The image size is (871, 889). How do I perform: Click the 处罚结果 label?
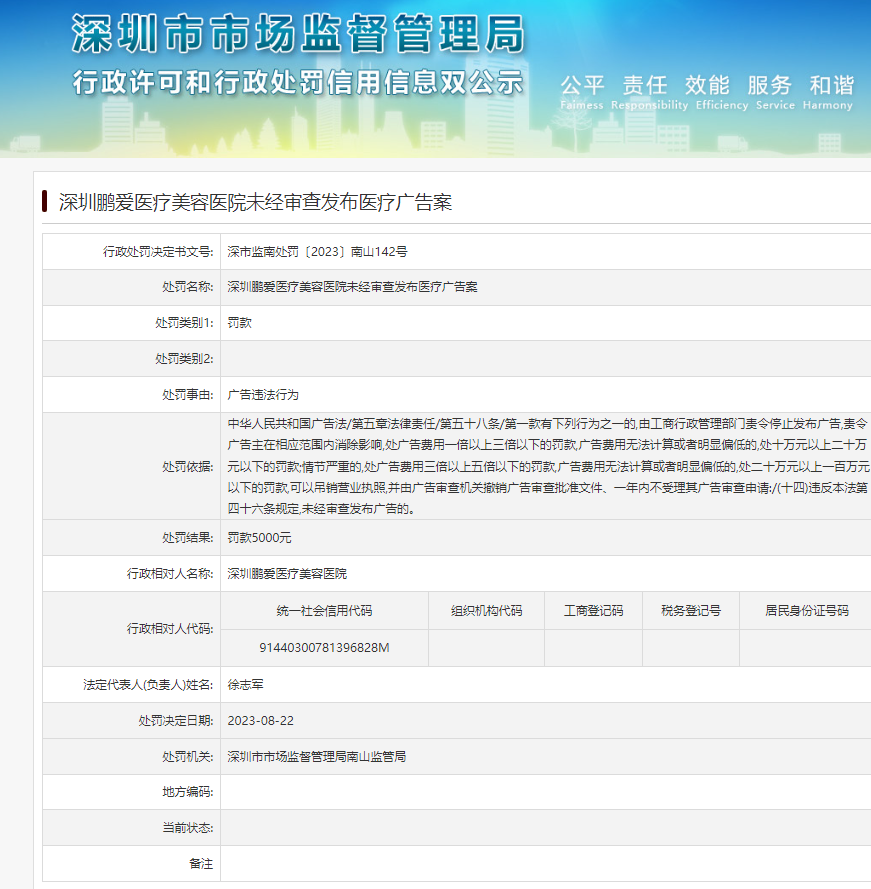(188, 537)
